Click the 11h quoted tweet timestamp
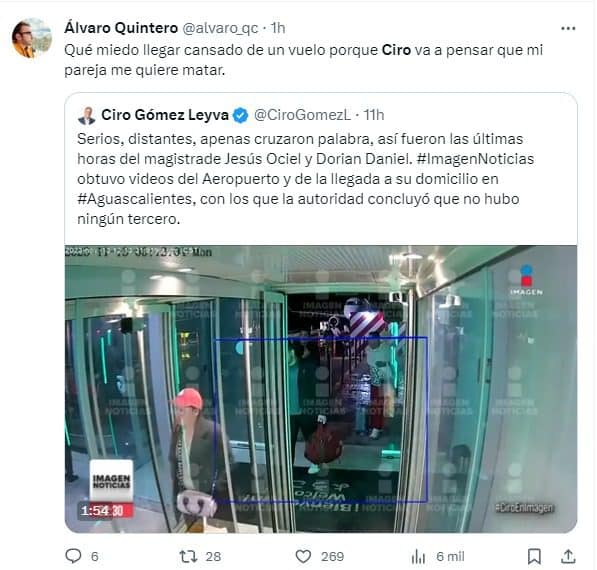This screenshot has height=570, width=597. tap(374, 115)
